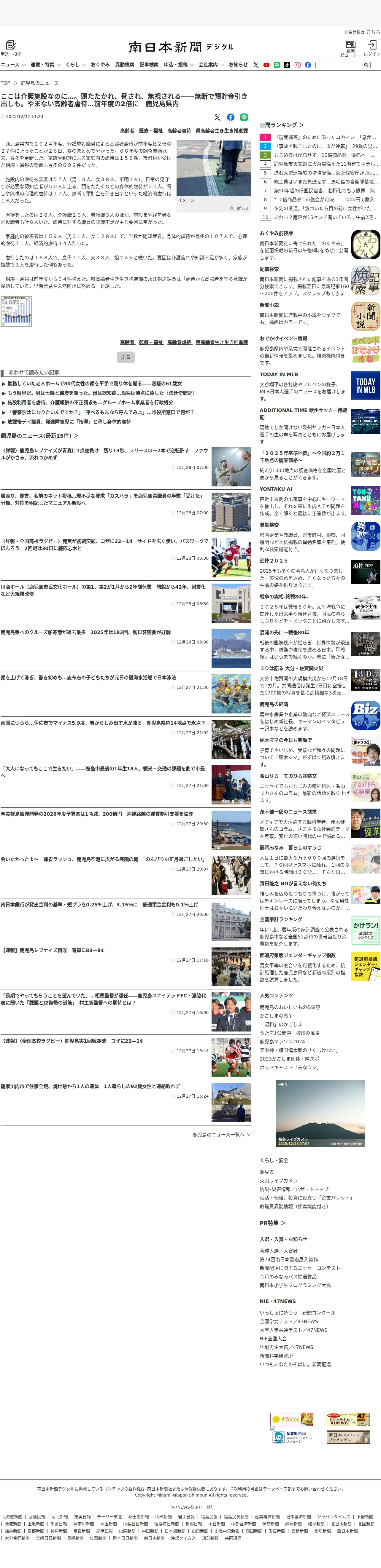Share the article on LINE below the headline
The height and width of the screenshot is (1568, 381).
coord(244,117)
